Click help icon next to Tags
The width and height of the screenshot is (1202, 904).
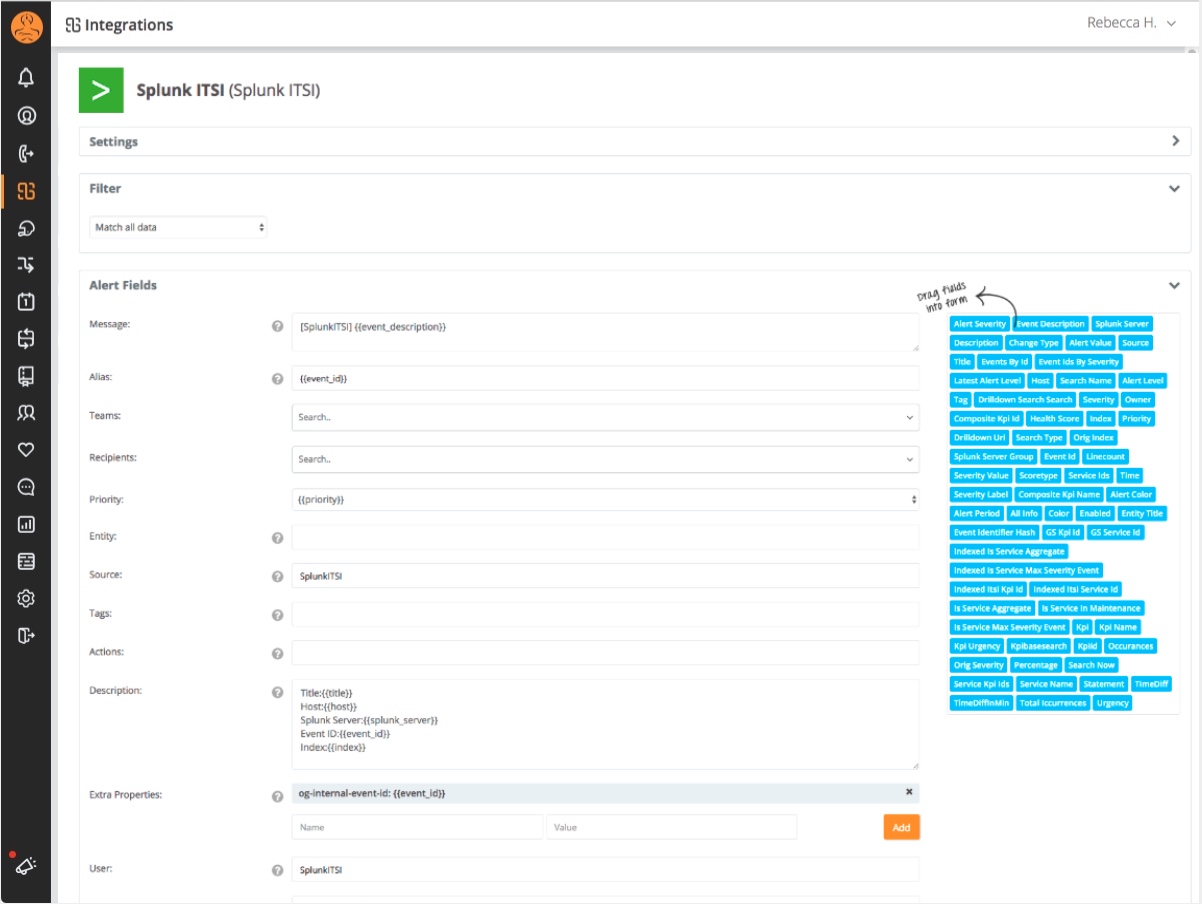[278, 615]
